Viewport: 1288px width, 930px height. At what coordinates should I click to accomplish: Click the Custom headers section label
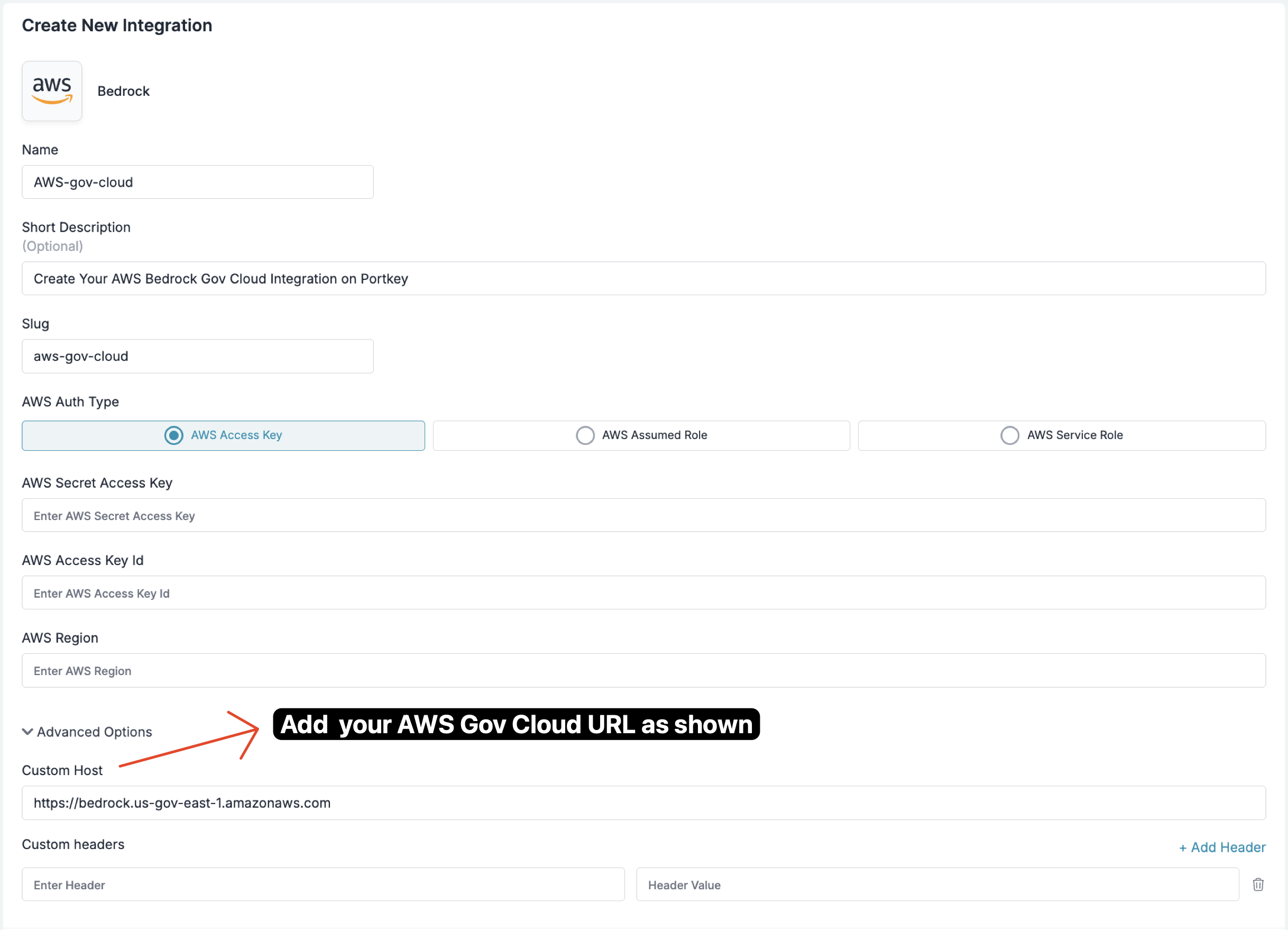(72, 844)
